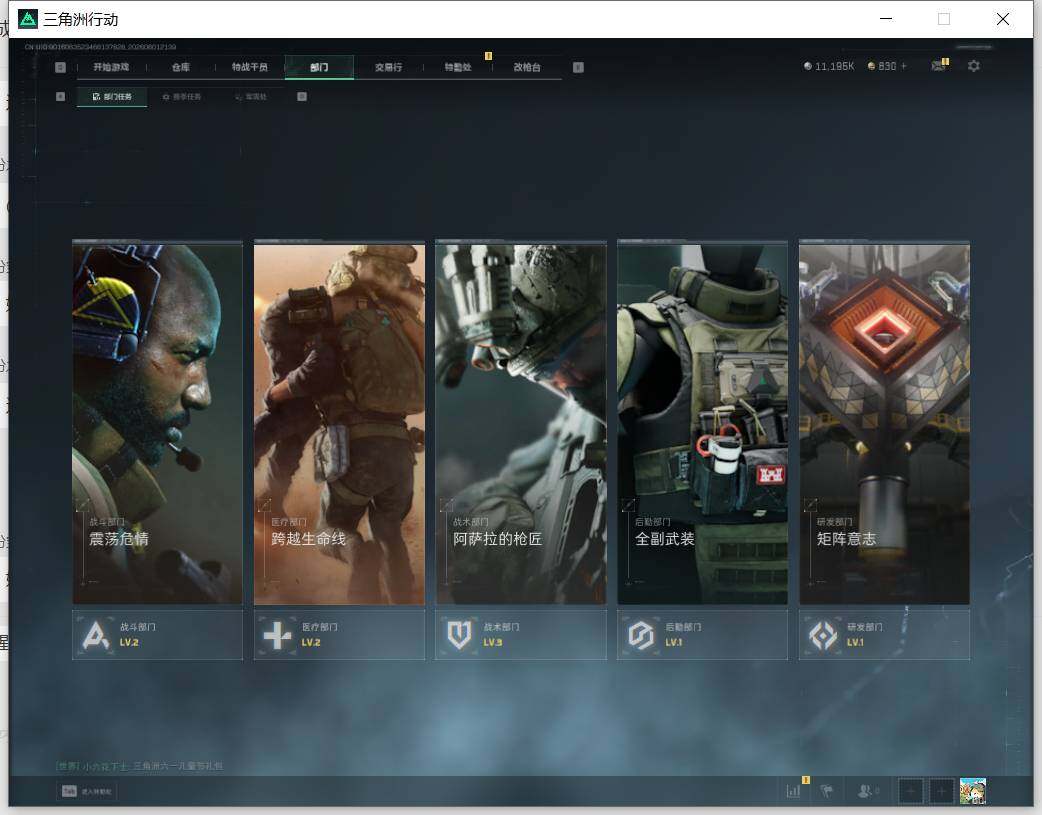Click the 研发部门 diamond emblem
The image size is (1042, 815).
(823, 636)
